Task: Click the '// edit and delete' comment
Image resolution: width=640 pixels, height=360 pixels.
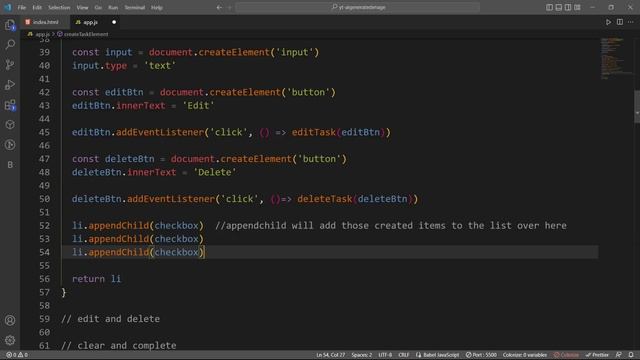Action: (110, 319)
